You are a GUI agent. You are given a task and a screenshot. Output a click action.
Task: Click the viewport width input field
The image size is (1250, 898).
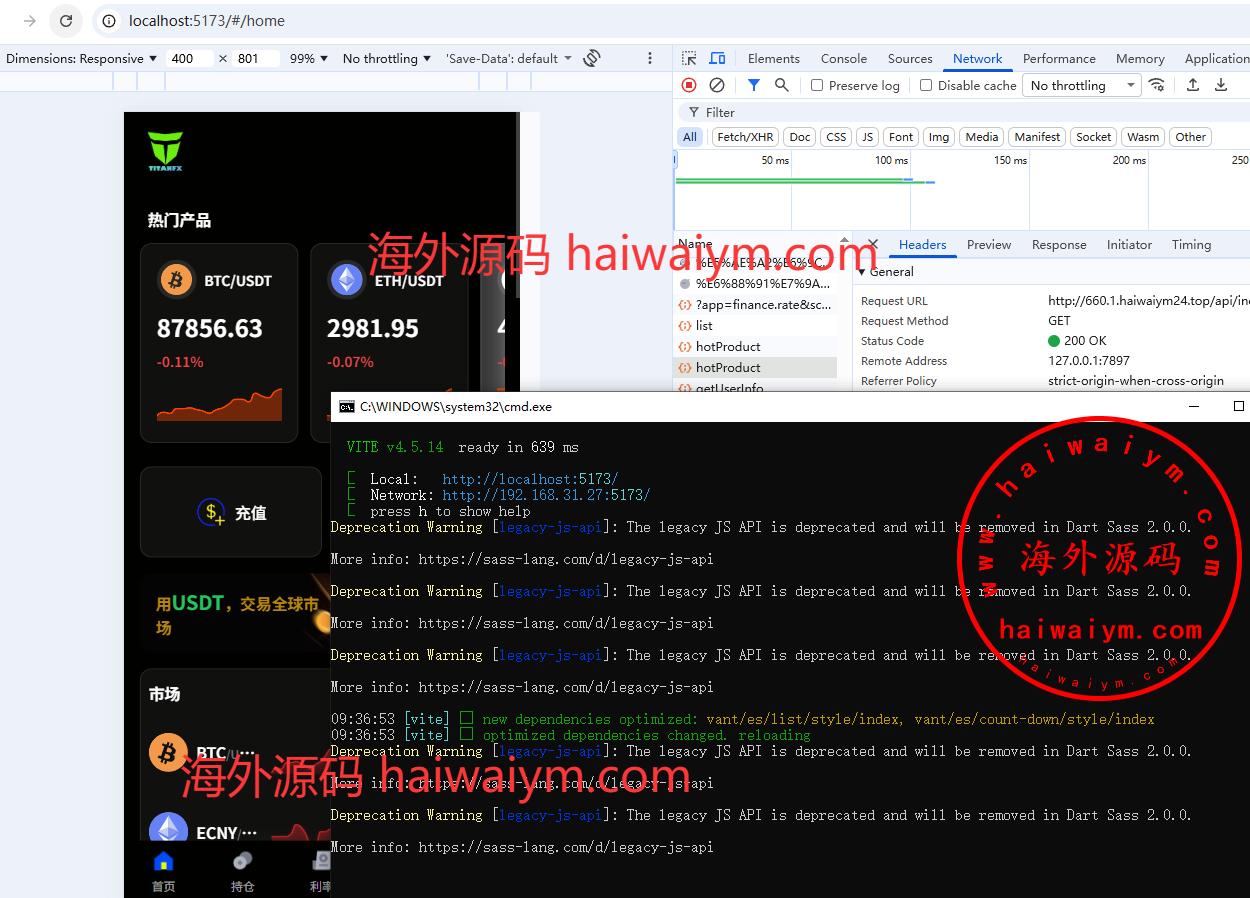click(190, 59)
